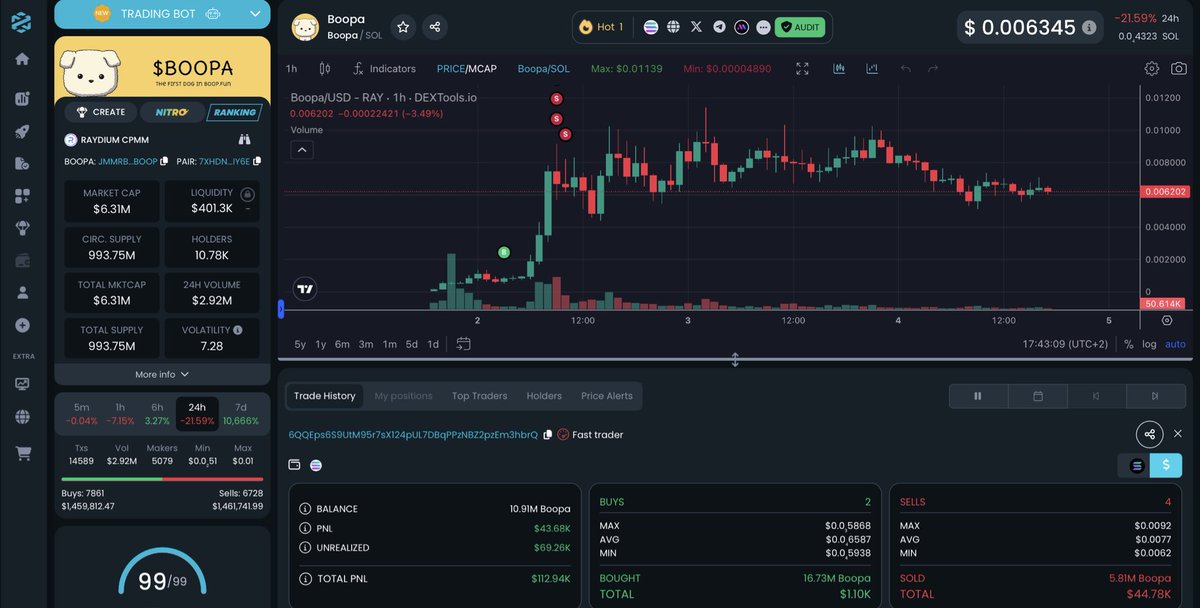Switch to the Holders tab
Image resolution: width=1200 pixels, height=608 pixels.
(544, 396)
